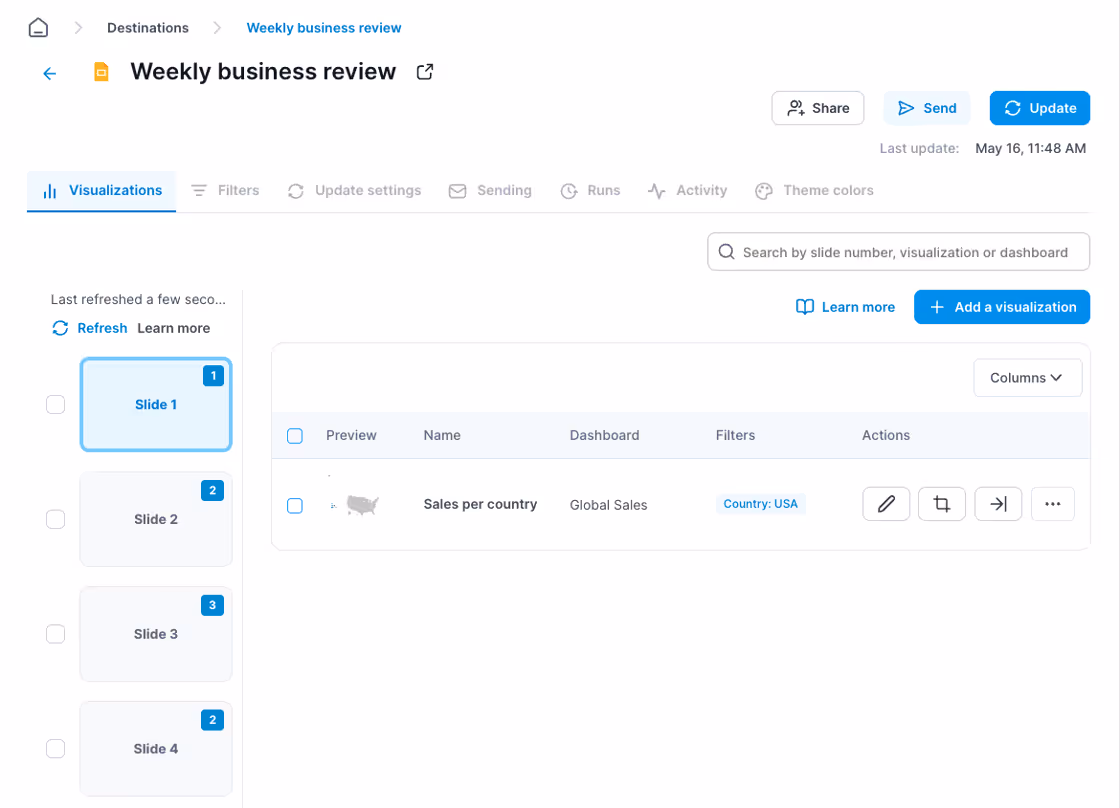Click the Send button
Image resolution: width=1120 pixels, height=808 pixels.
tap(926, 108)
